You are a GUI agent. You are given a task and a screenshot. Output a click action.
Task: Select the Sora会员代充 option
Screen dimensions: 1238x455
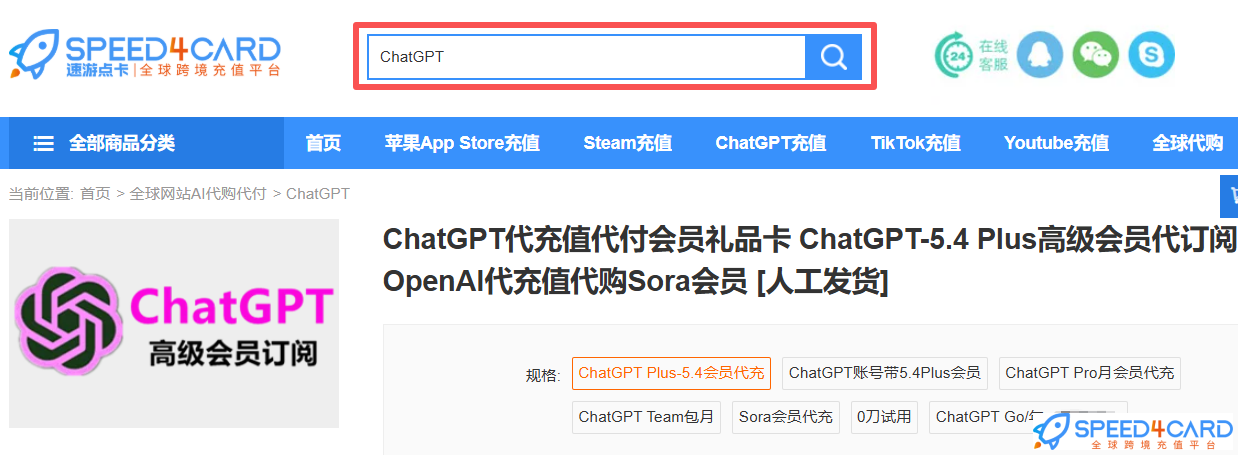[x=786, y=417]
